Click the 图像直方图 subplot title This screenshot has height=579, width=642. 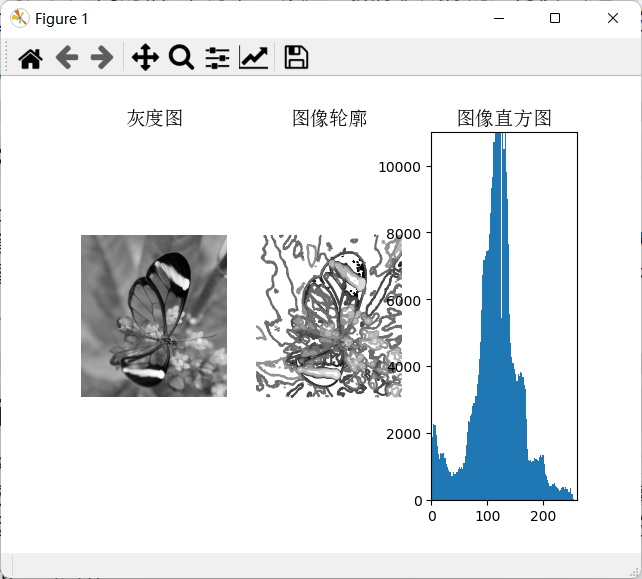point(504,118)
